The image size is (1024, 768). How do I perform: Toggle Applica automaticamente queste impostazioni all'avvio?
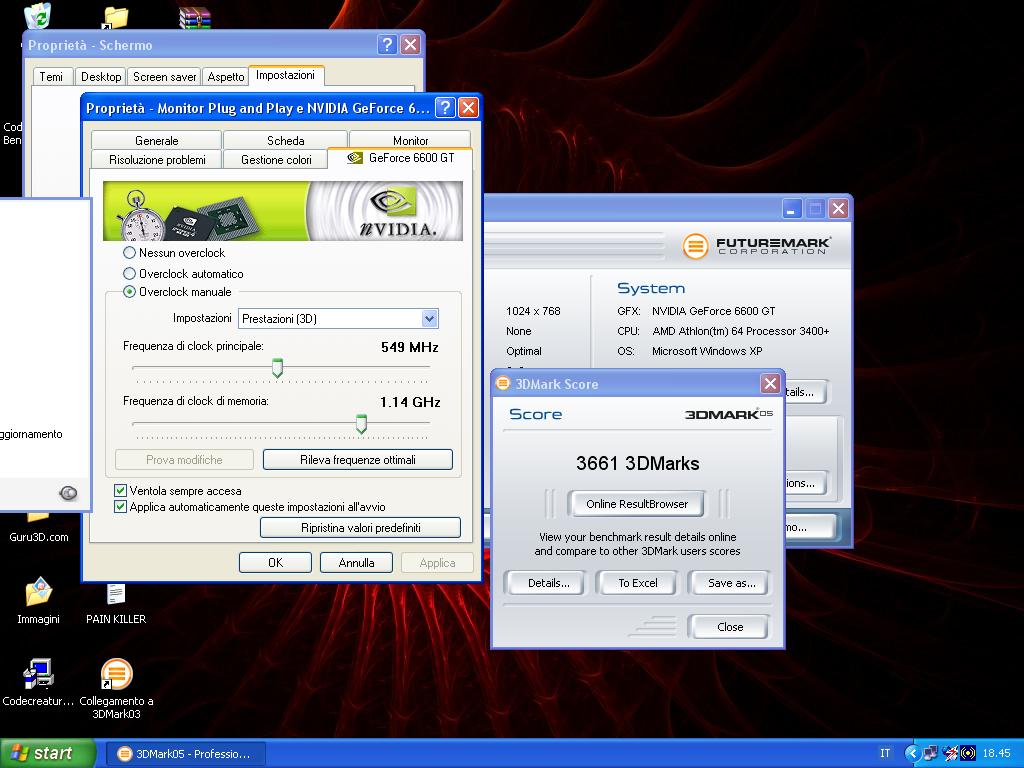pos(120,507)
